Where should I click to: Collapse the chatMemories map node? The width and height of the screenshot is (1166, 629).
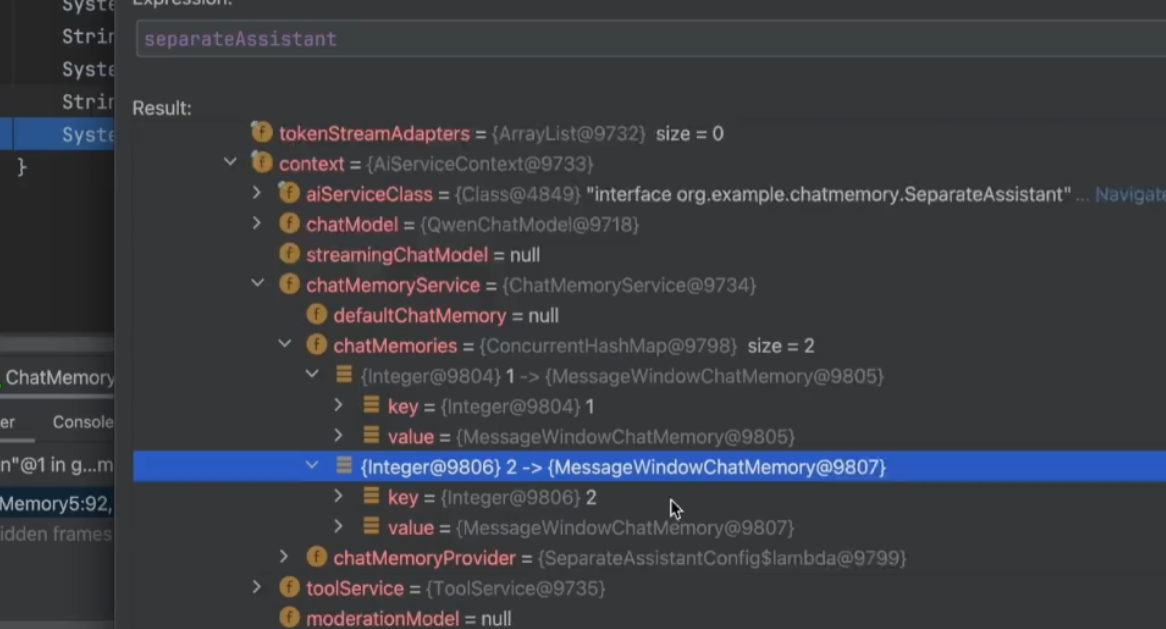[x=285, y=343]
